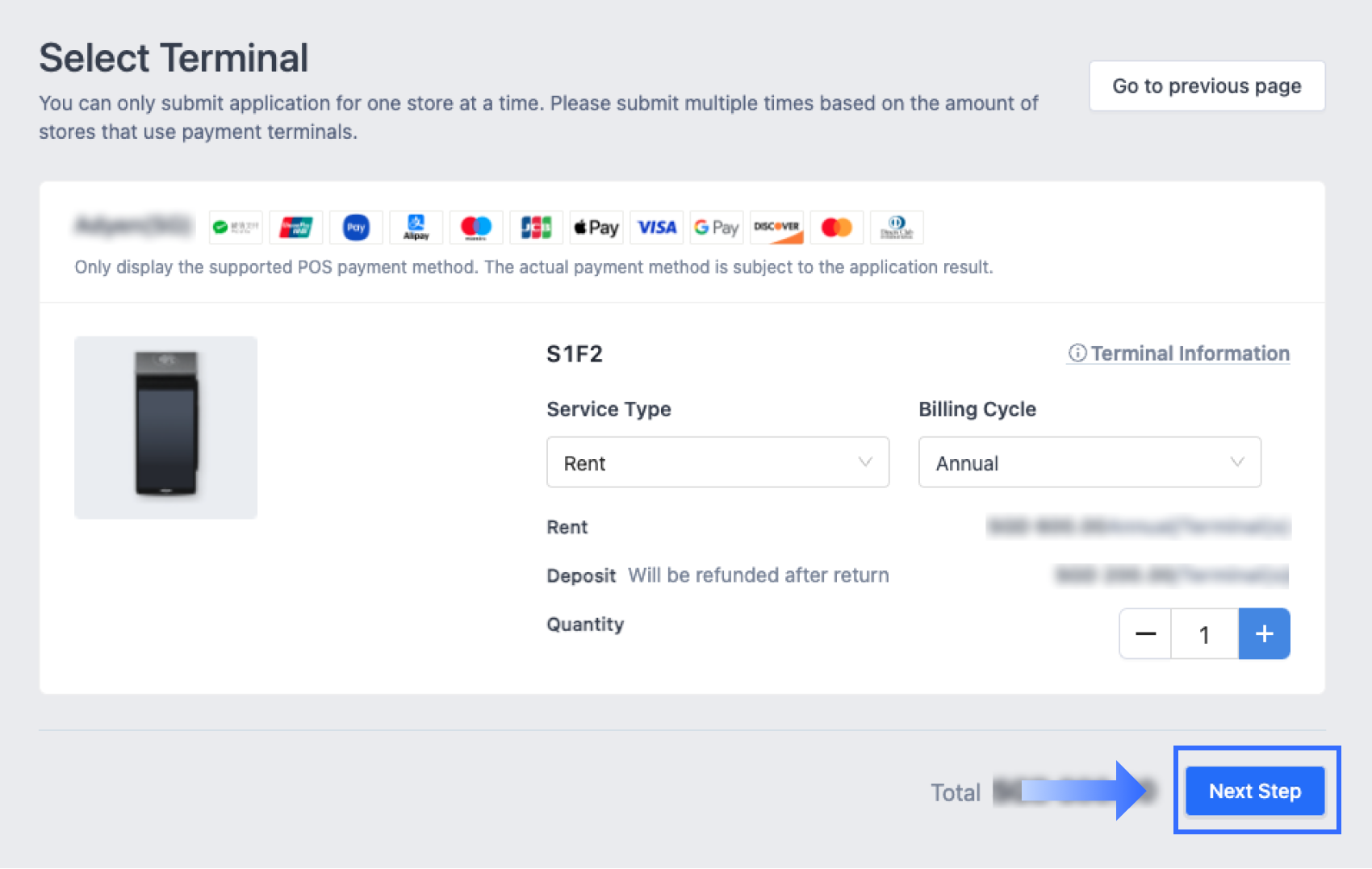Click the Diners Club icon
The height and width of the screenshot is (869, 1372).
tap(897, 228)
